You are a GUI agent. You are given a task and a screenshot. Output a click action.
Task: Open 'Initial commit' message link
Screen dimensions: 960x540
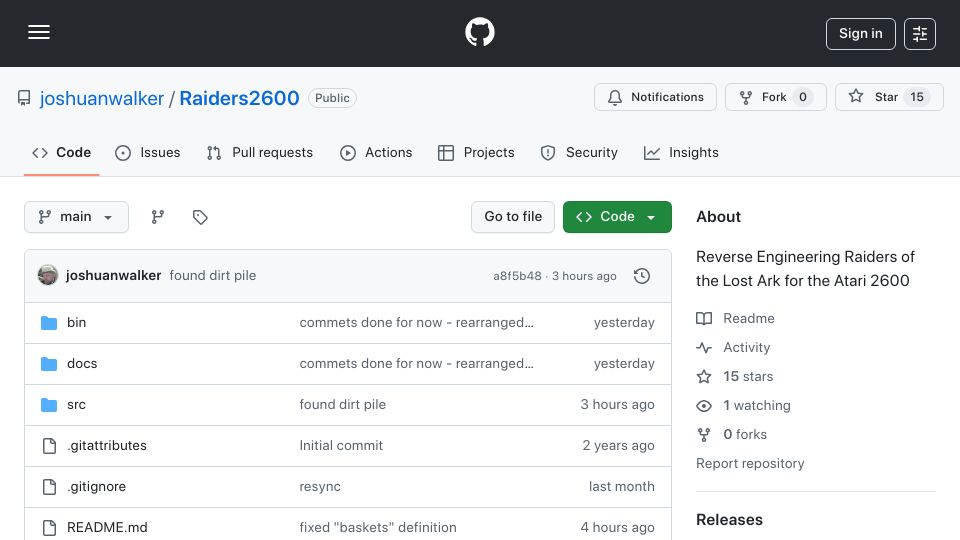341,446
